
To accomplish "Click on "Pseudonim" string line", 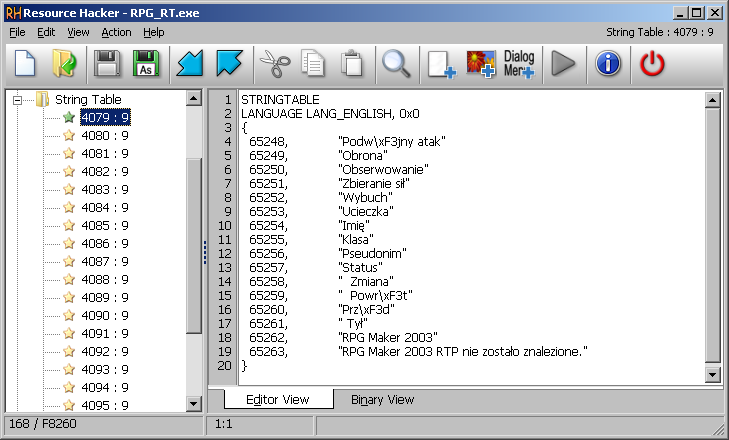I will pyautogui.click(x=372, y=253).
